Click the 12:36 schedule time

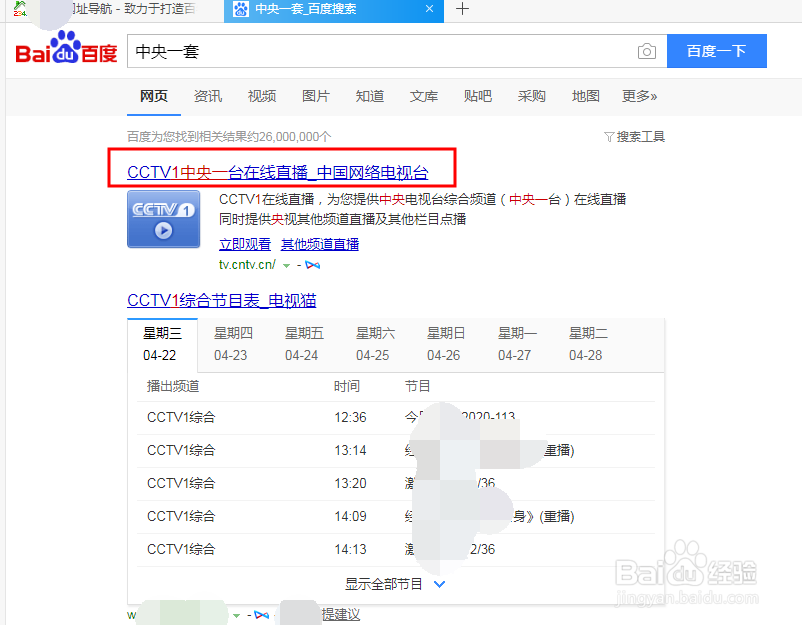(350, 417)
